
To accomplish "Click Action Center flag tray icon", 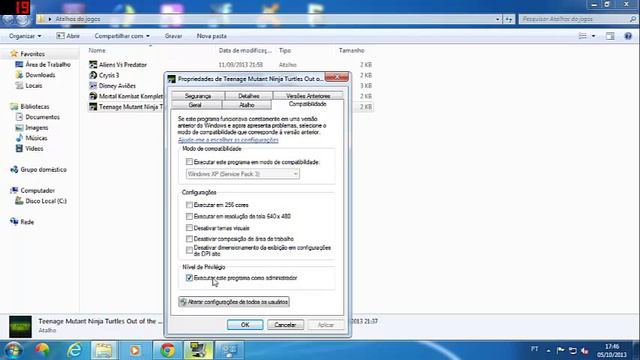I will (x=560, y=350).
